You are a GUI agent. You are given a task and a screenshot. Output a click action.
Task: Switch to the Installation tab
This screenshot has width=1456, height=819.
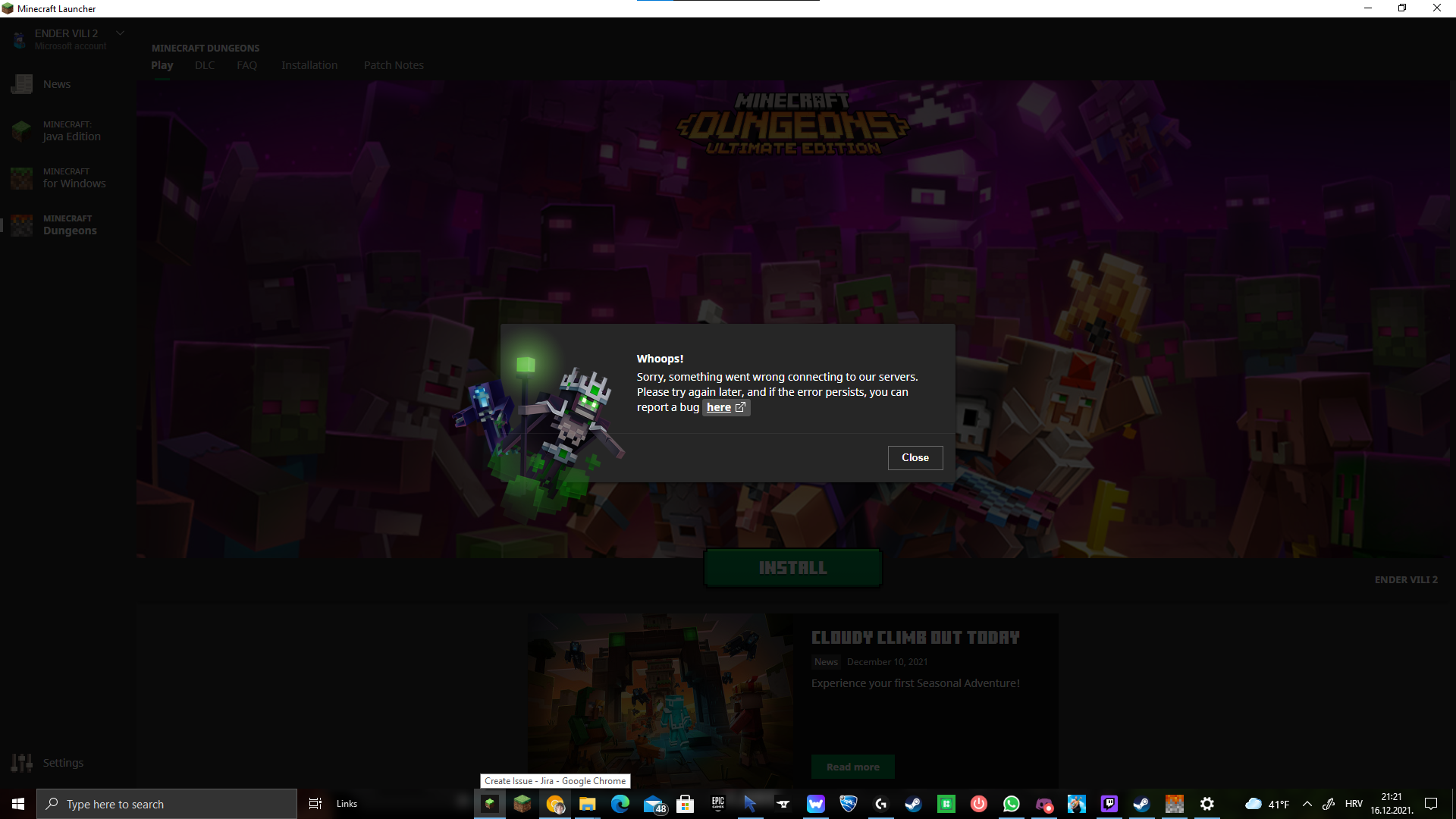pos(309,65)
